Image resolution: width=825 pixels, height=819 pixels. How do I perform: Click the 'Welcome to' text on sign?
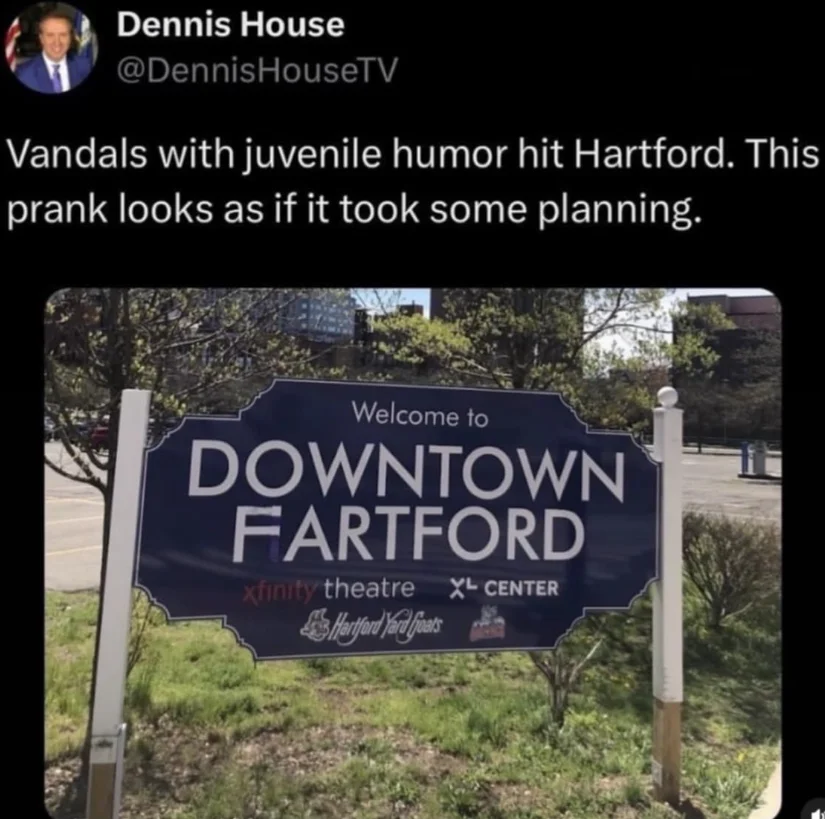pyautogui.click(x=420, y=414)
